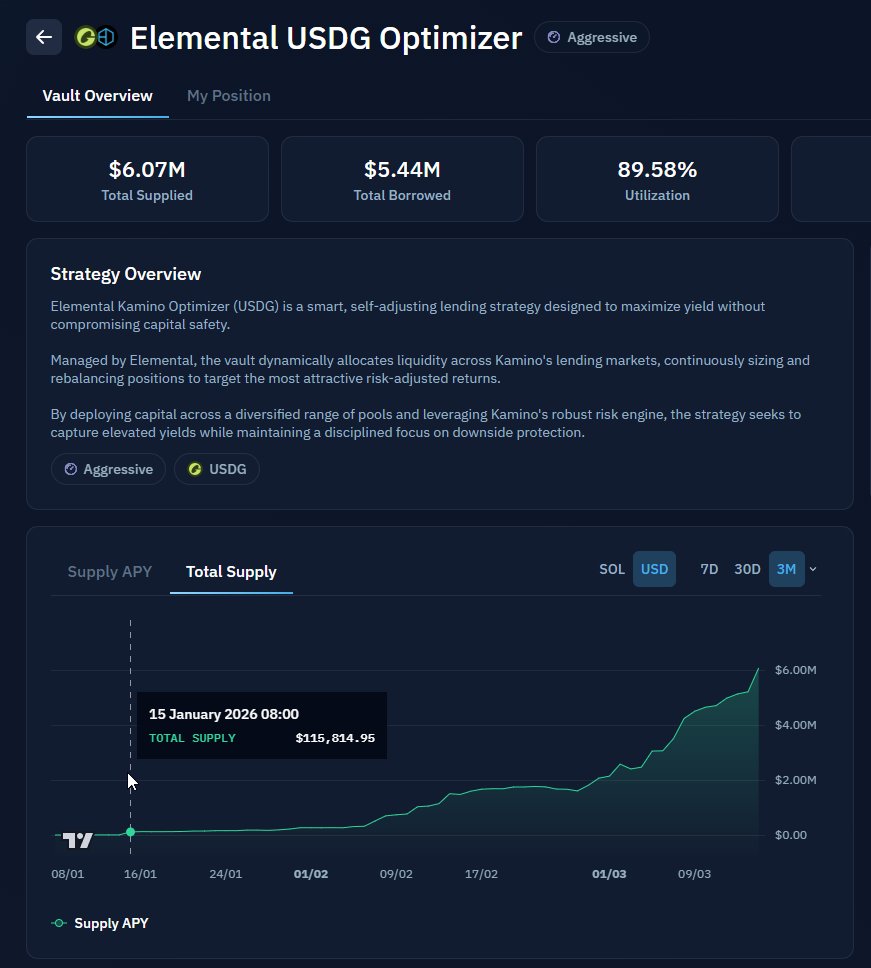Image resolution: width=871 pixels, height=968 pixels.
Task: Toggle the Supply APY legend series
Action: tap(100, 924)
